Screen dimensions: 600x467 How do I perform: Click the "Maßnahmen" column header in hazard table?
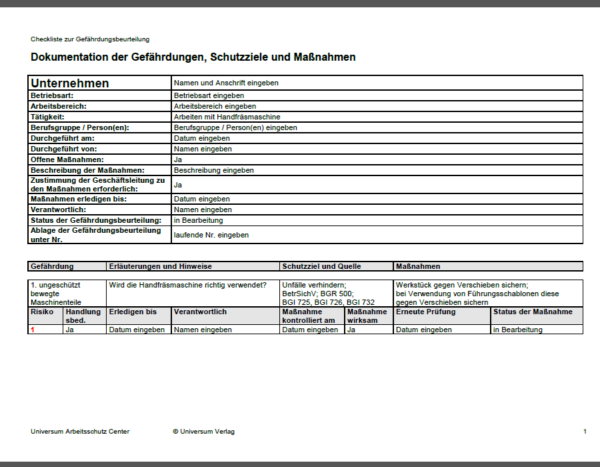(488, 266)
